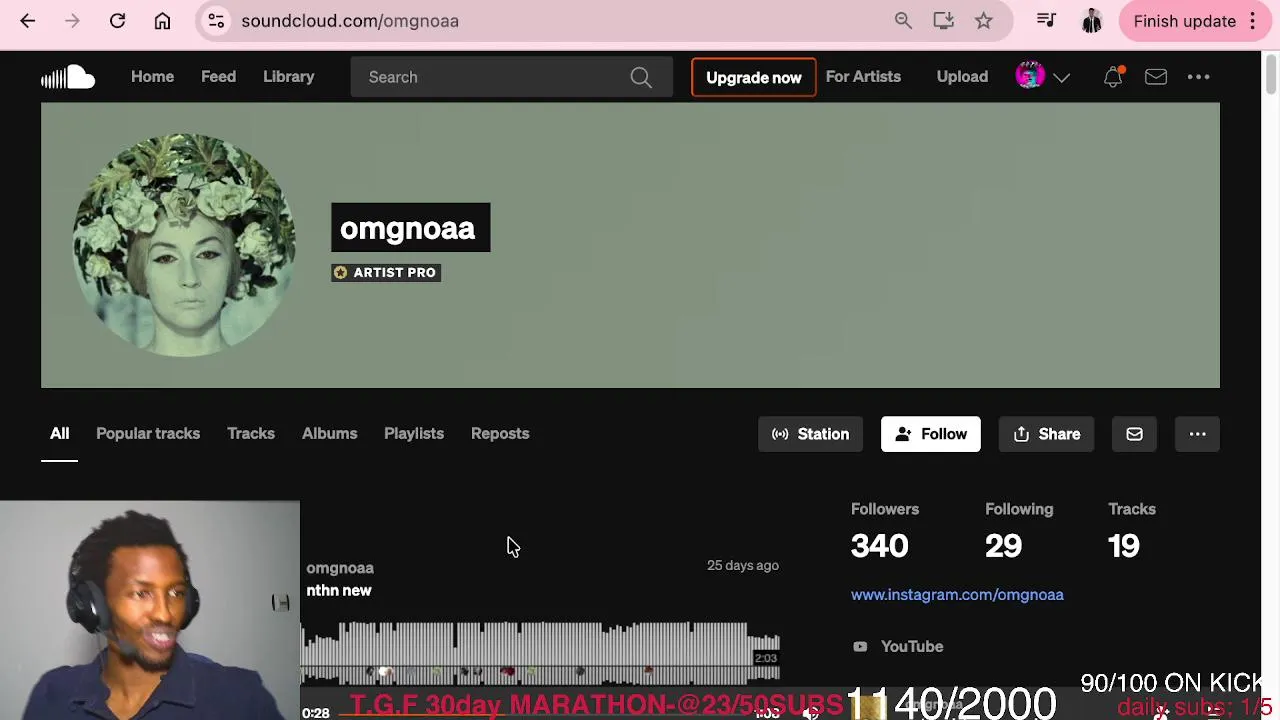
Task: Open the media controls icon in browser toolbar
Action: point(1046,21)
